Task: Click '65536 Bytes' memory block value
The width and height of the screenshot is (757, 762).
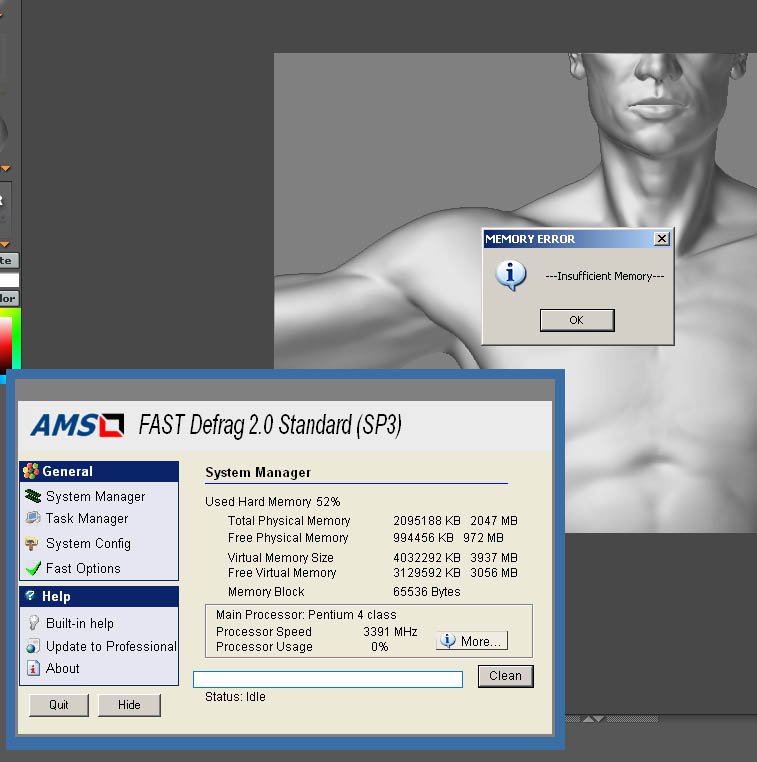Action: (427, 591)
